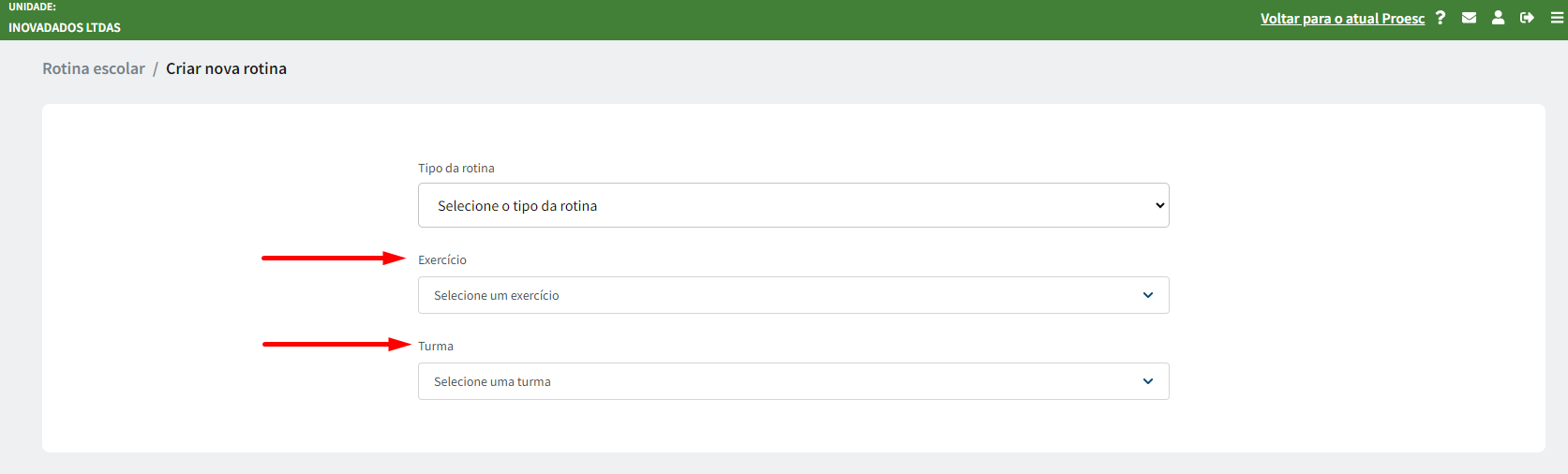Click the Tipo da rotina label
Viewport: 1568px width, 474px height.
pos(456,169)
